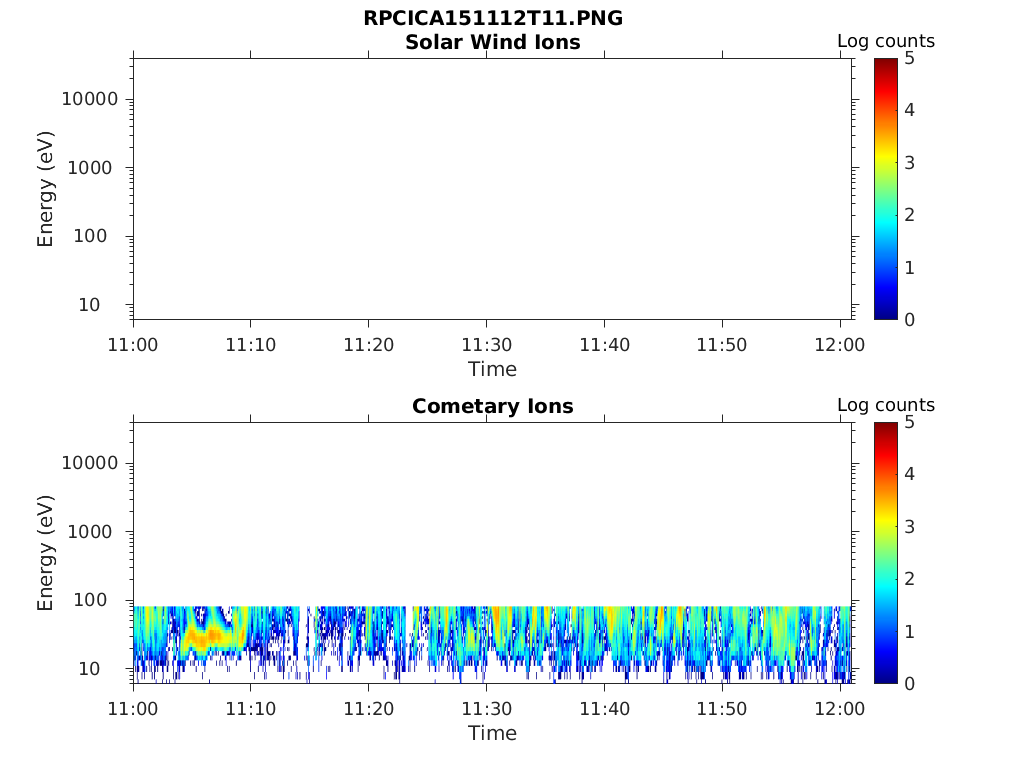The image size is (1024, 768).
Task: Click the top color bar's 5 label
Action: tap(909, 59)
